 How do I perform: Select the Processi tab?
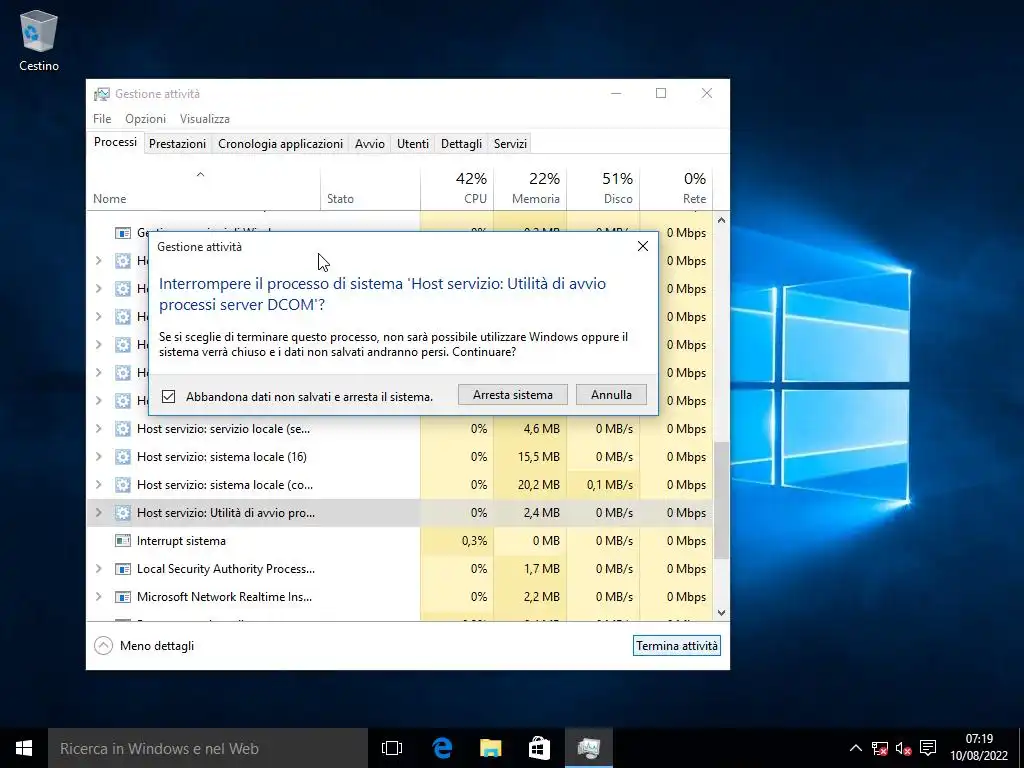tap(115, 142)
